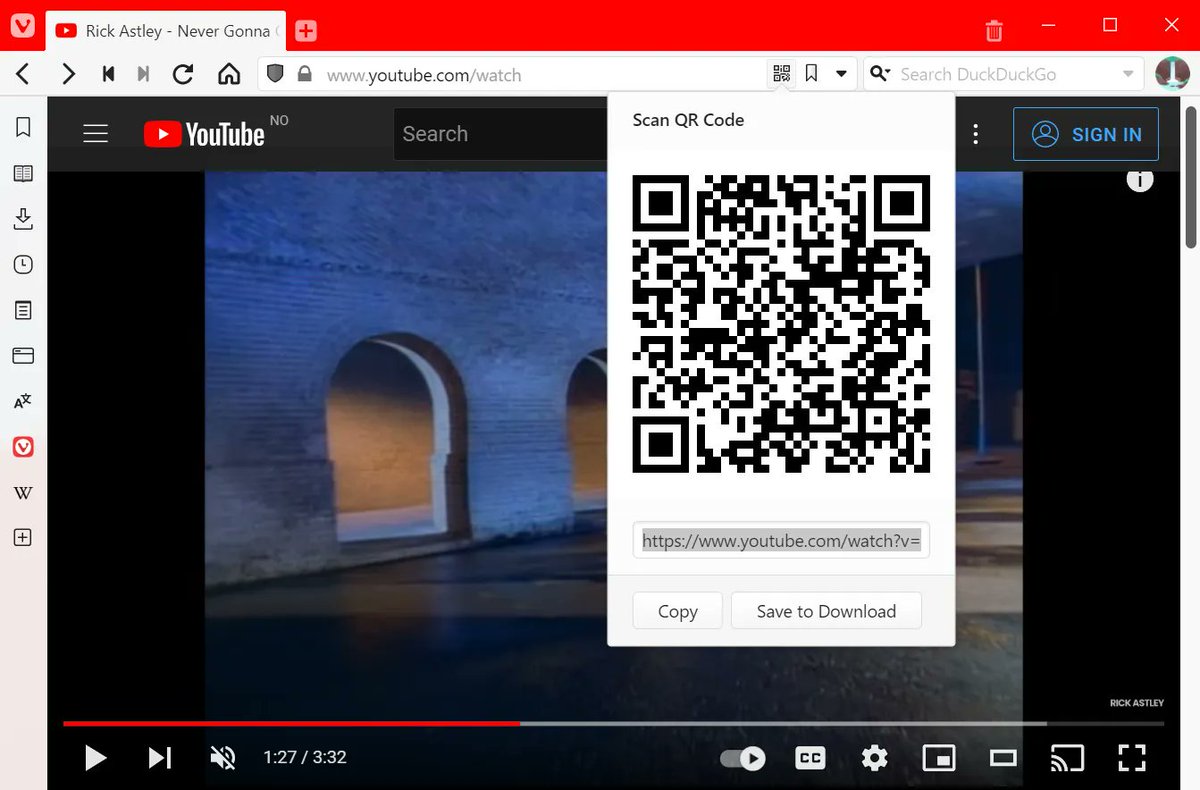The width and height of the screenshot is (1200, 790).
Task: Click the YouTube logo
Action: tap(204, 134)
